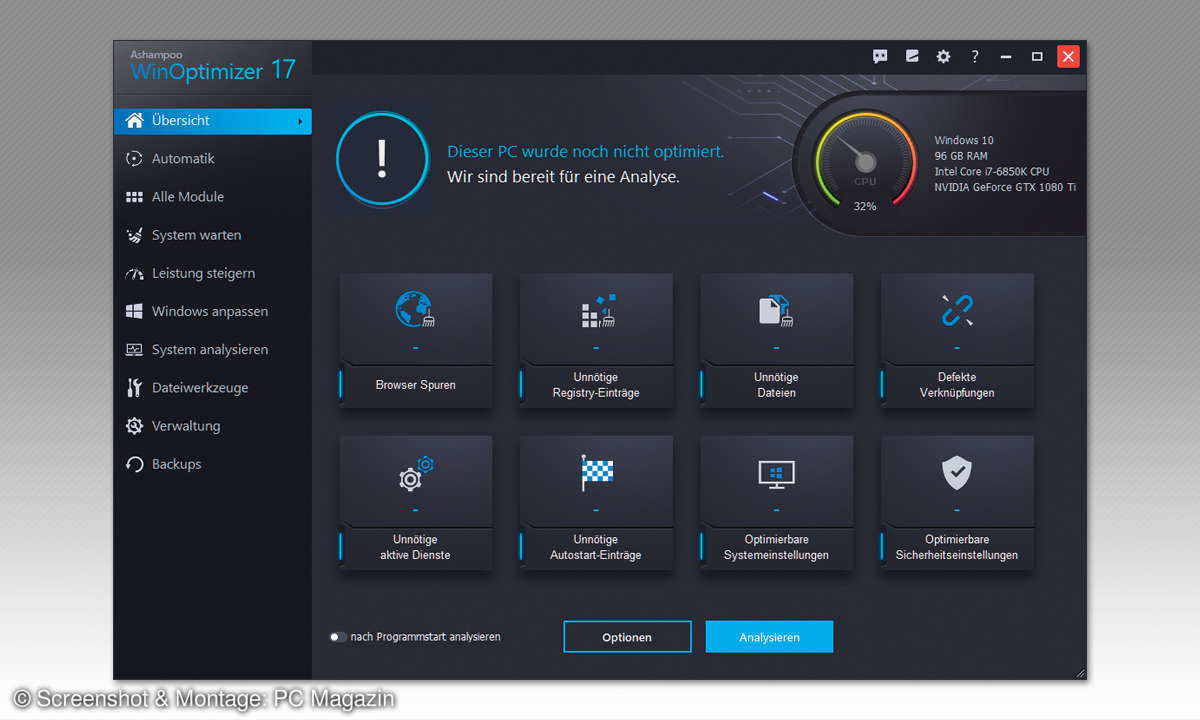1200x720 pixels.
Task: Click the Übersicht home icon
Action: [x=134, y=120]
